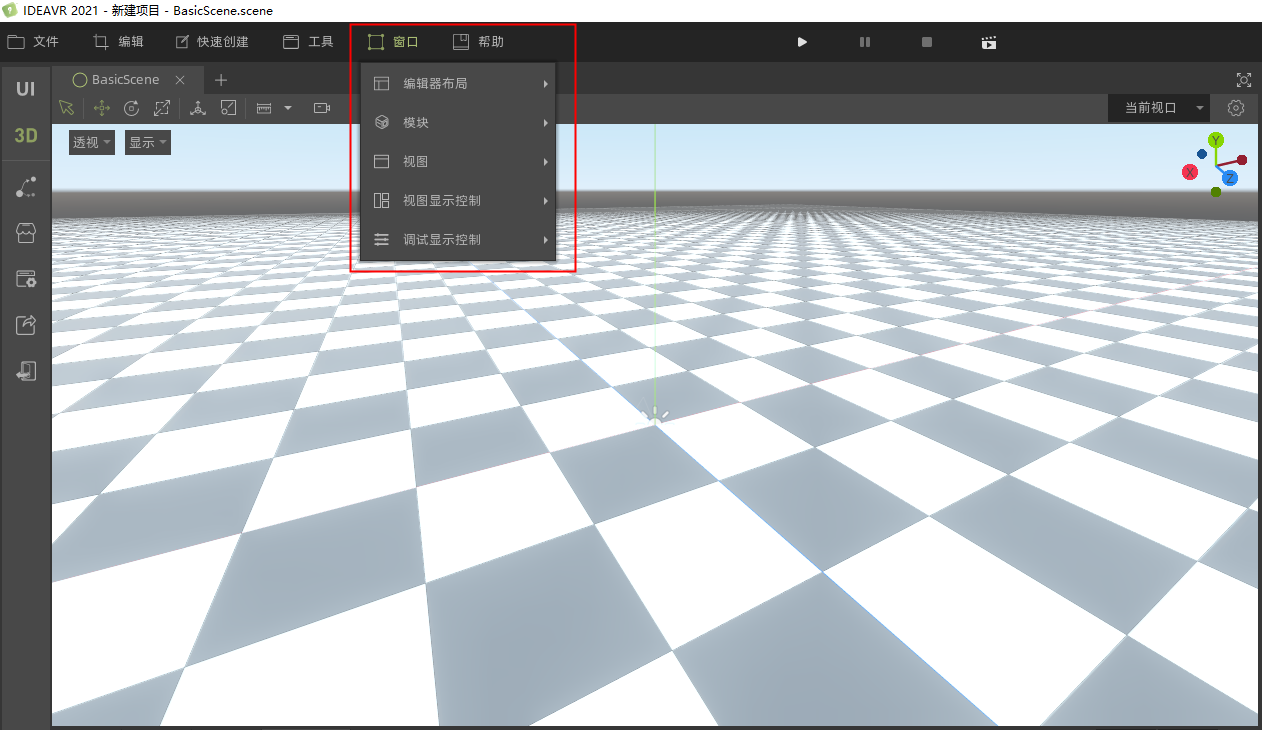Open the ruler tool dropdown arrow
The image size is (1262, 730).
288,108
